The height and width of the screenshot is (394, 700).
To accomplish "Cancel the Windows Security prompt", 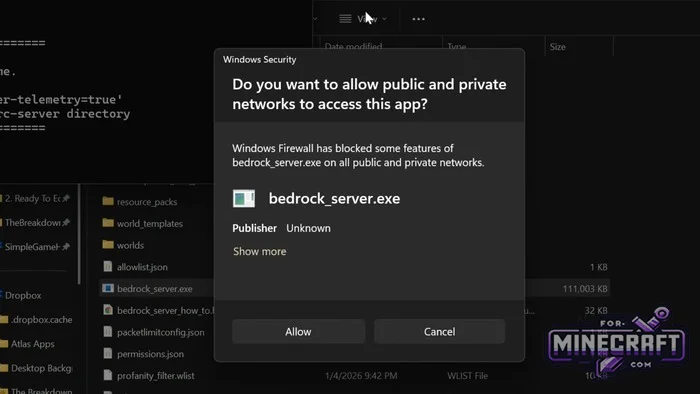I will point(439,332).
